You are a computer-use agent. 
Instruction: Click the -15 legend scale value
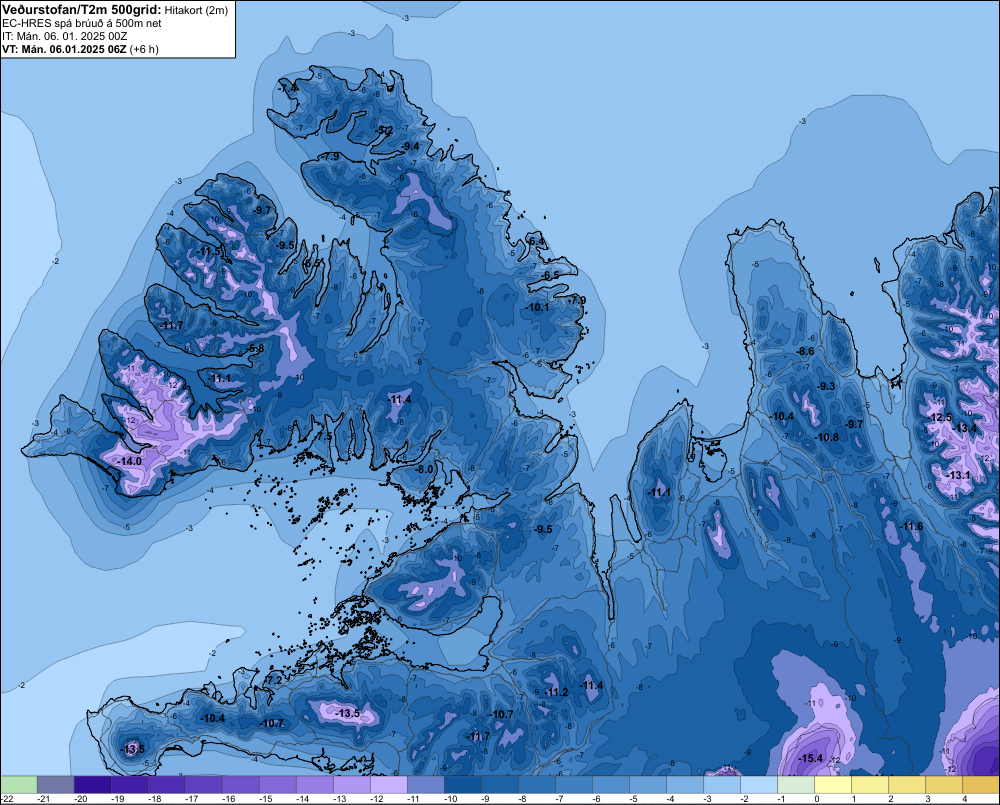(x=265, y=799)
